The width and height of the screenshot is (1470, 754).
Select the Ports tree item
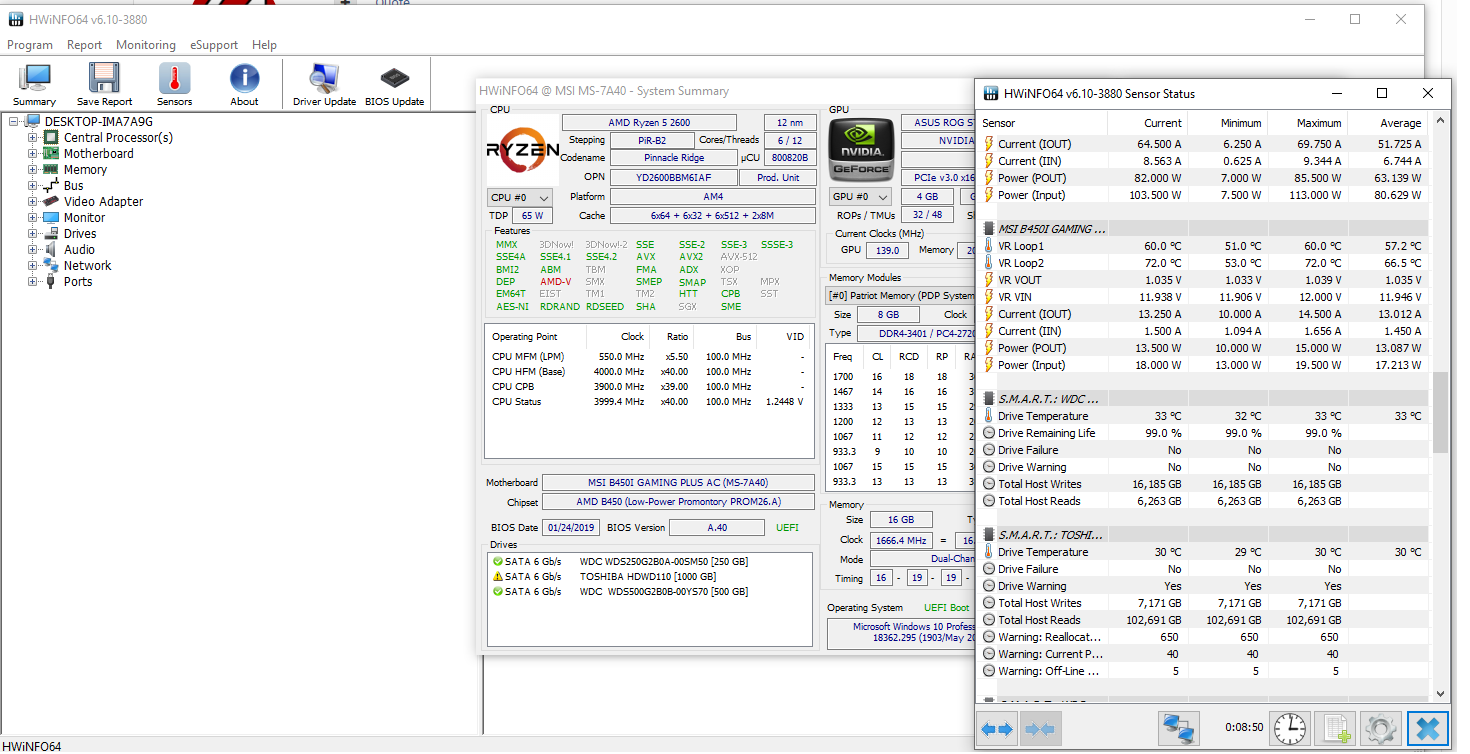click(78, 282)
